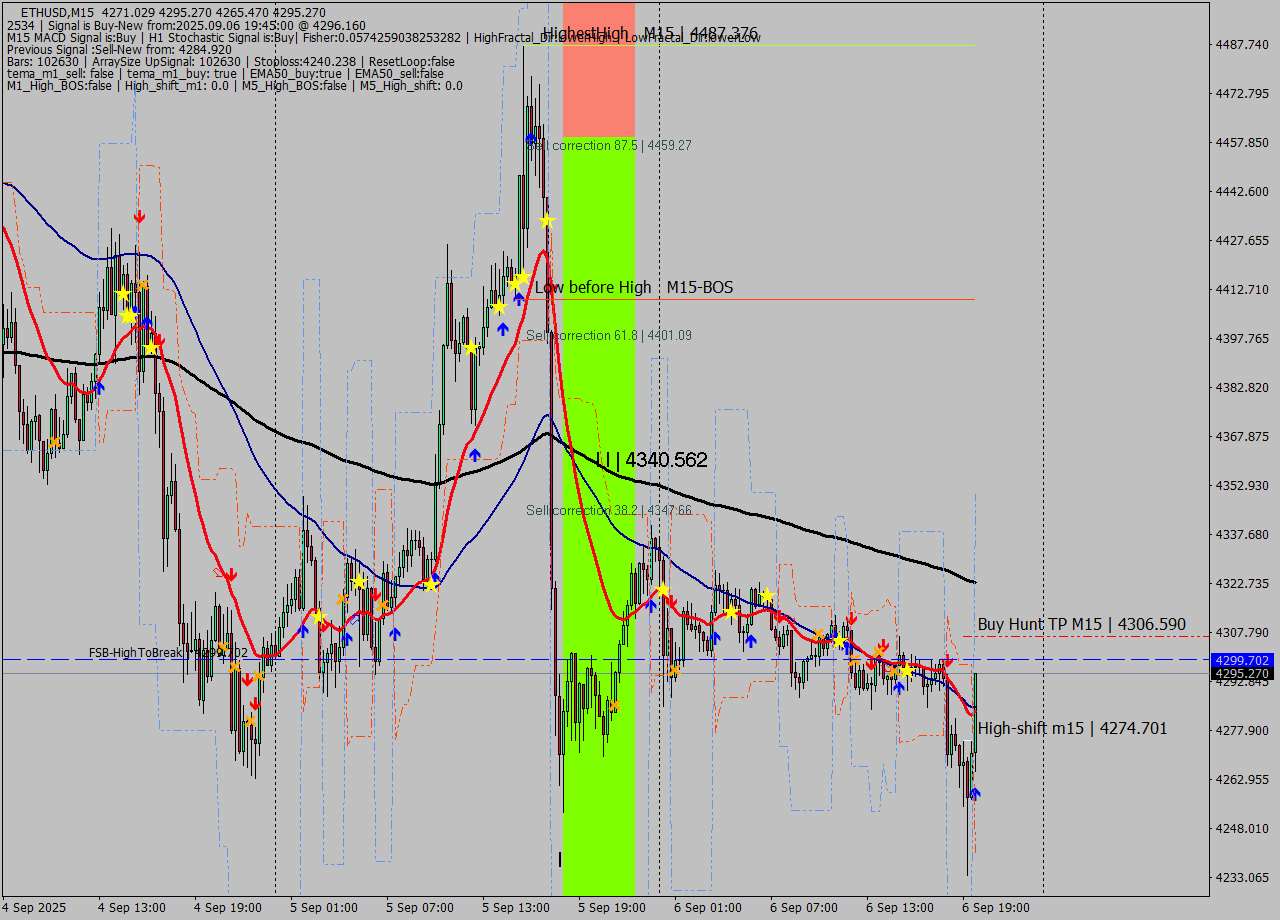Click the Buy Hunt TP M15 | 4306.590 label
The height and width of the screenshot is (920, 1280).
pos(1080,624)
